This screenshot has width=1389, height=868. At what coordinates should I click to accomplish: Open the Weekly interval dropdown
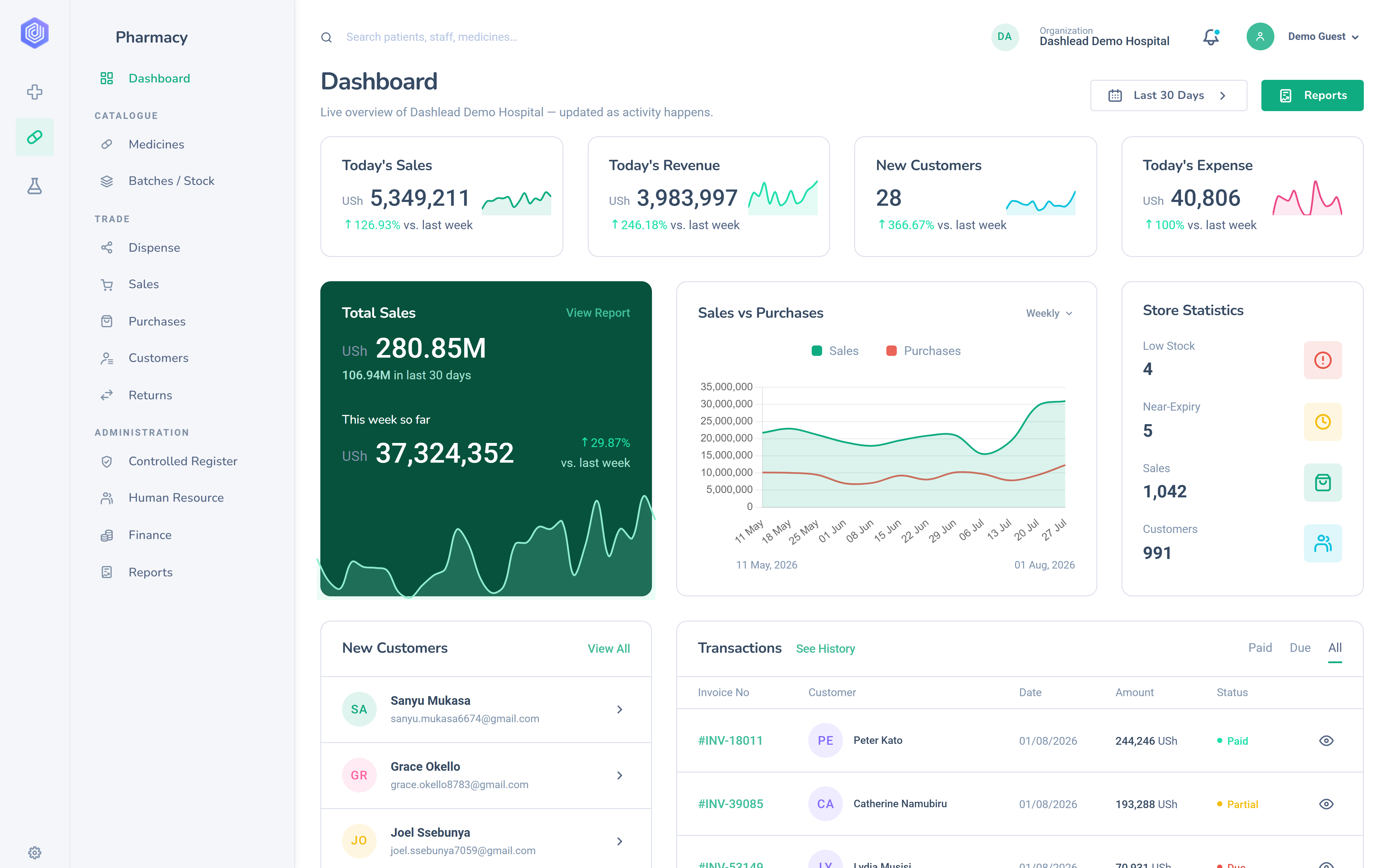(1049, 313)
